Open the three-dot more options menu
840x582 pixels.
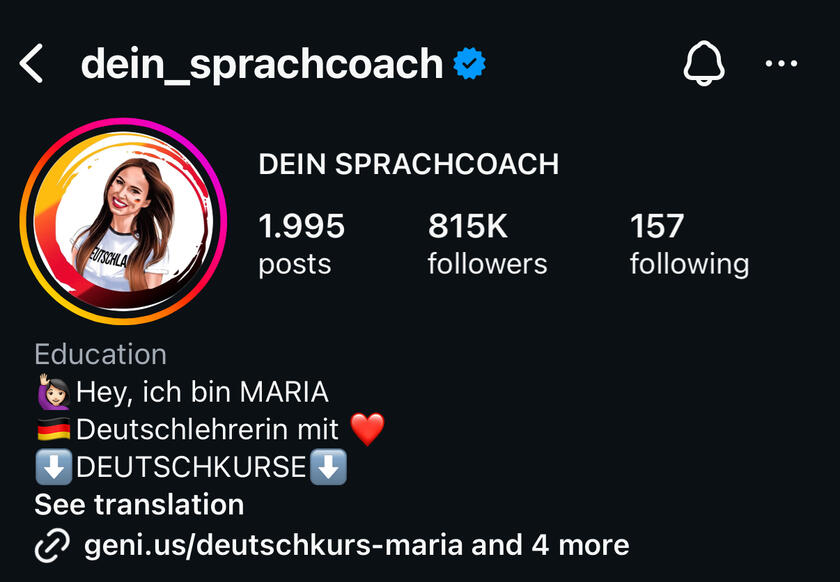781,63
